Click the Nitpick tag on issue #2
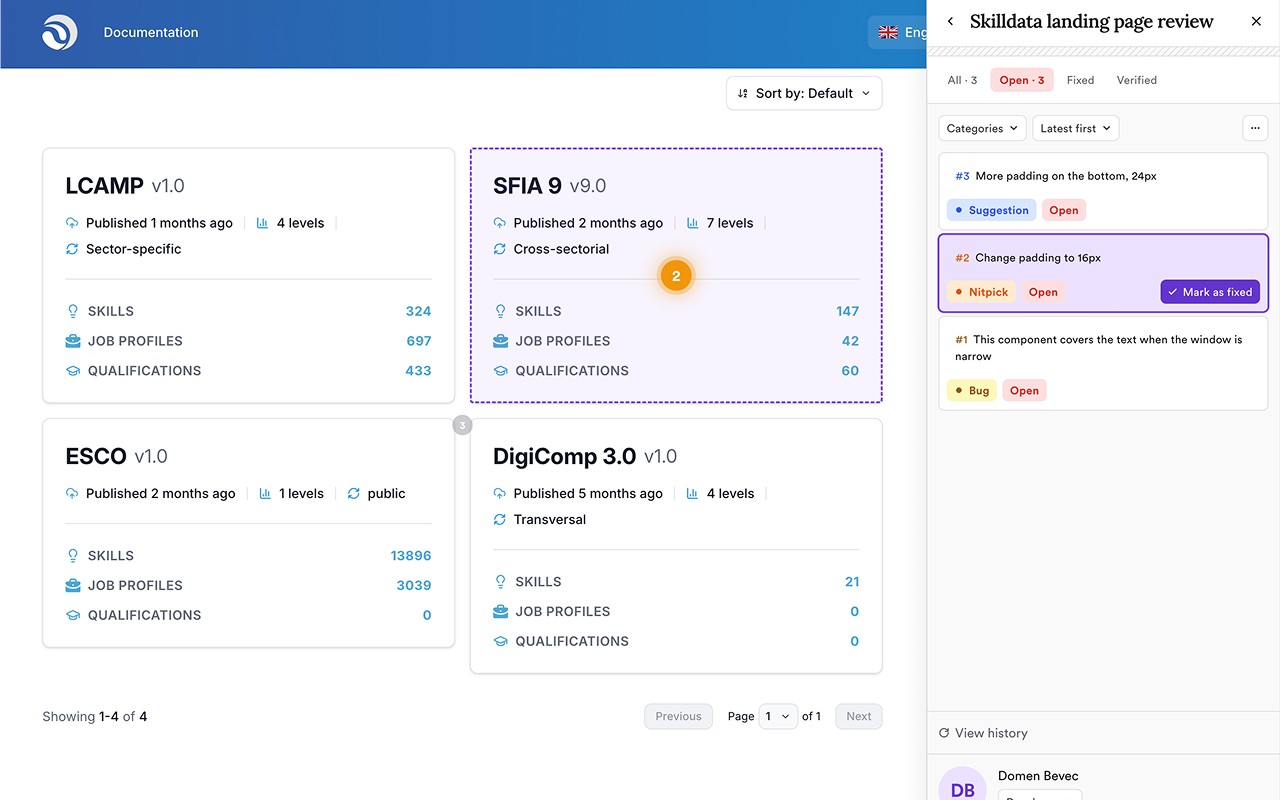Image resolution: width=1280 pixels, height=800 pixels. point(982,292)
